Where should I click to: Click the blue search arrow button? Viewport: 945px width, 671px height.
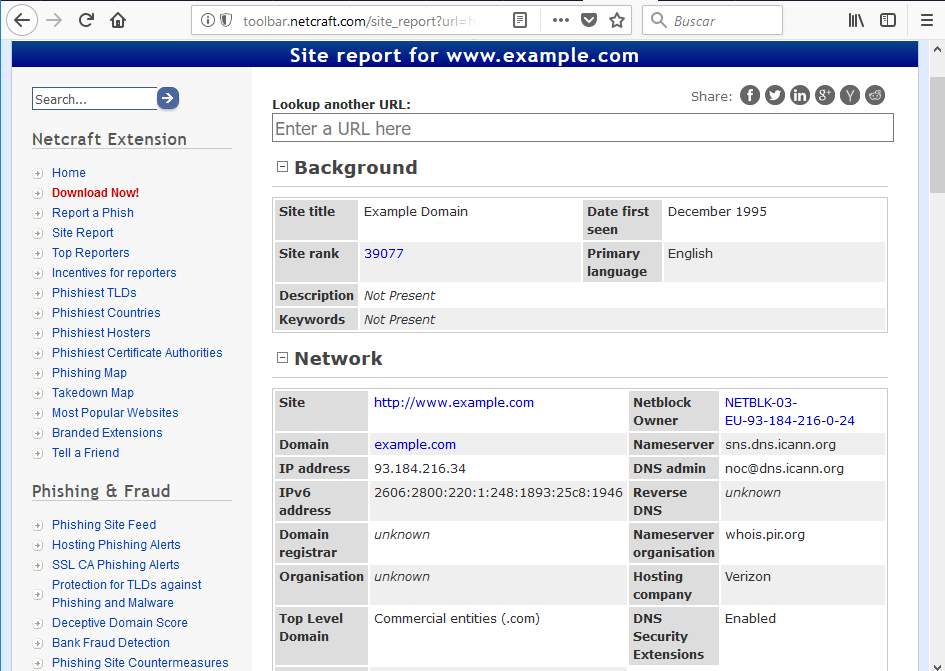click(x=168, y=98)
